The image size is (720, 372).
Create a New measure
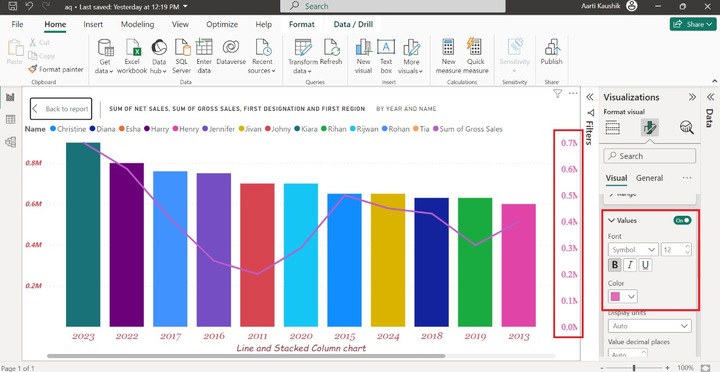click(448, 56)
